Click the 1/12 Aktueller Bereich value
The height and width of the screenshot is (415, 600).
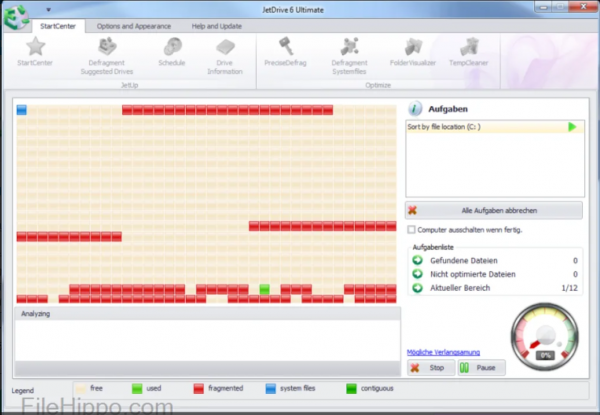[x=569, y=288]
